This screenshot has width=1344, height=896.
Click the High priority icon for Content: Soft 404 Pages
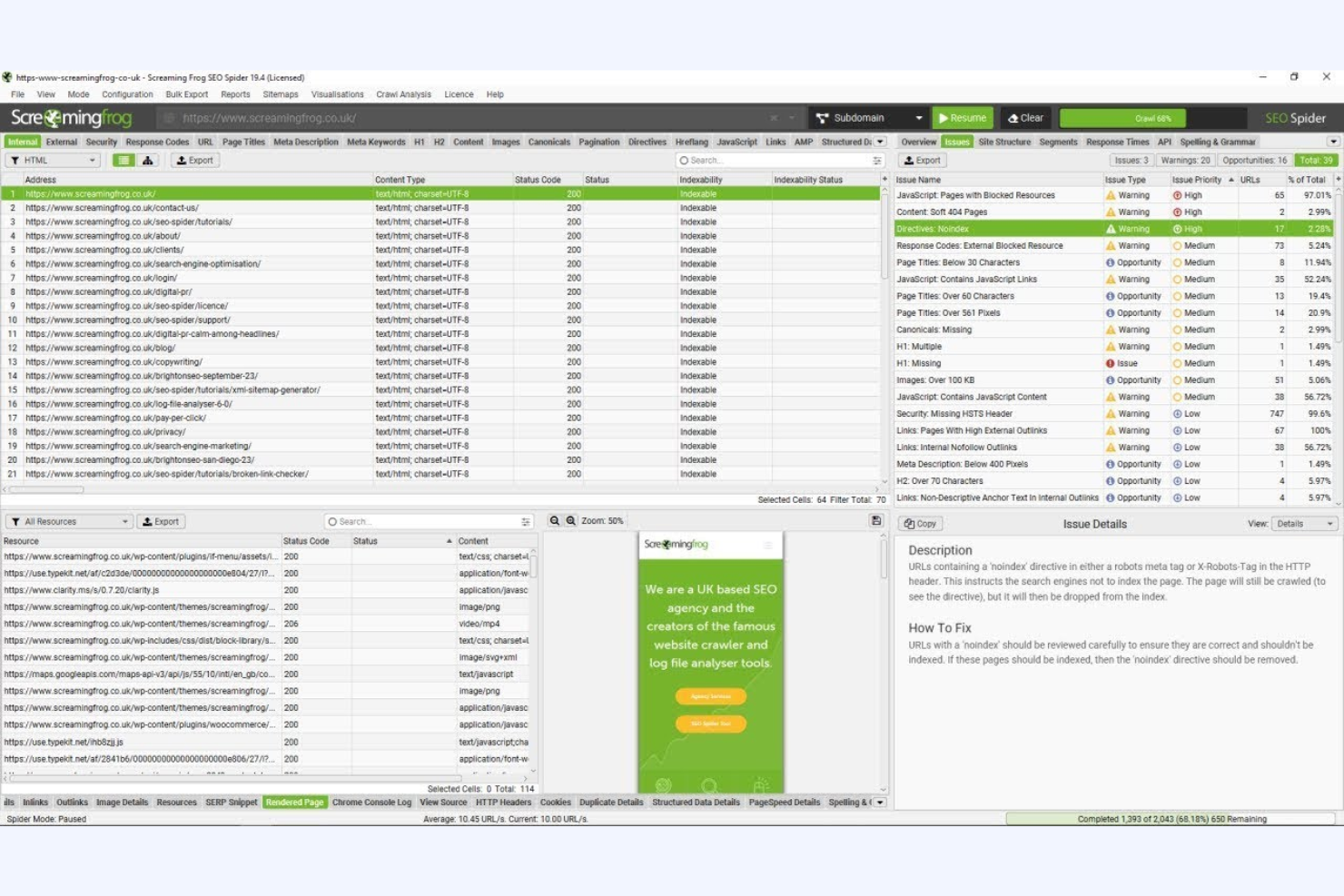click(1177, 212)
